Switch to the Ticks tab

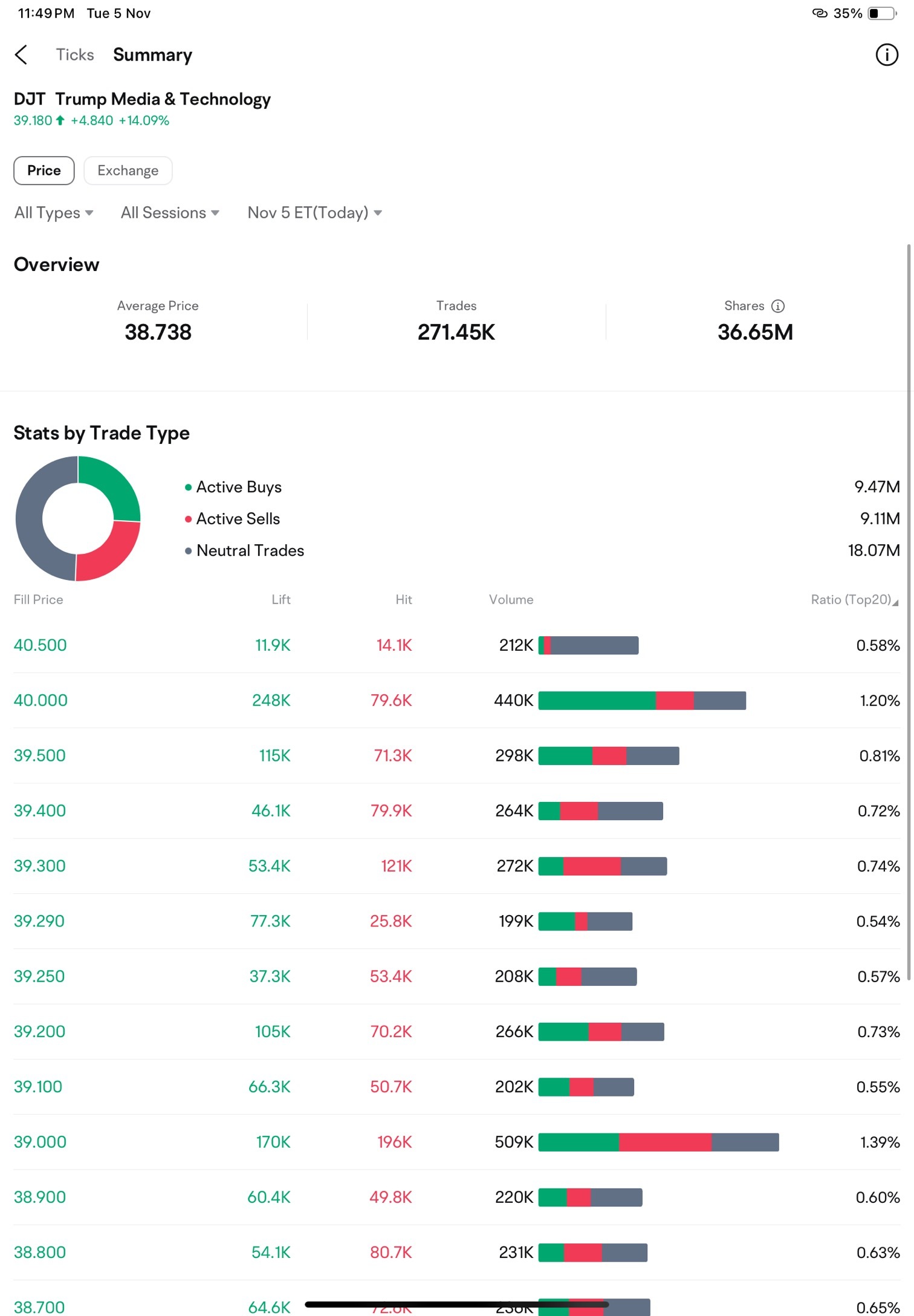[75, 54]
